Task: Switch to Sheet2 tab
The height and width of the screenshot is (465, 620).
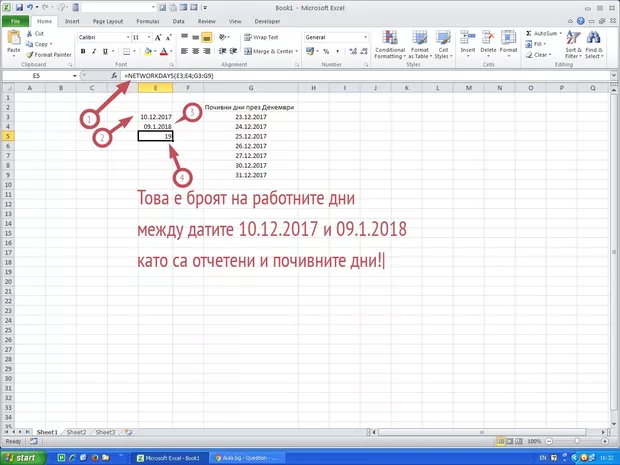Action: (76, 432)
